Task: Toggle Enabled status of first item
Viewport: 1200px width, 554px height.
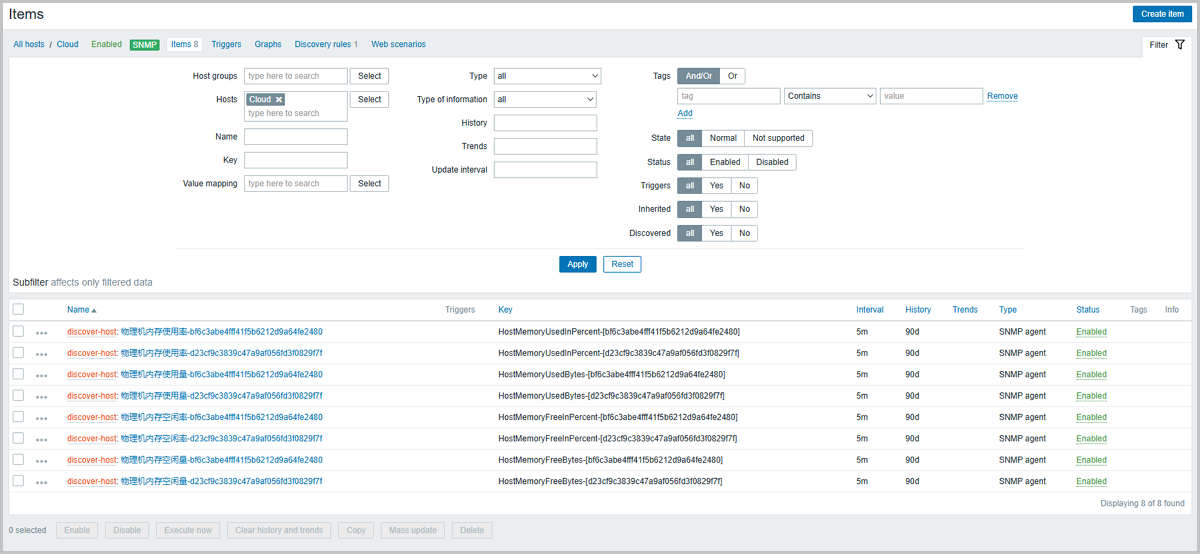Action: (1091, 332)
